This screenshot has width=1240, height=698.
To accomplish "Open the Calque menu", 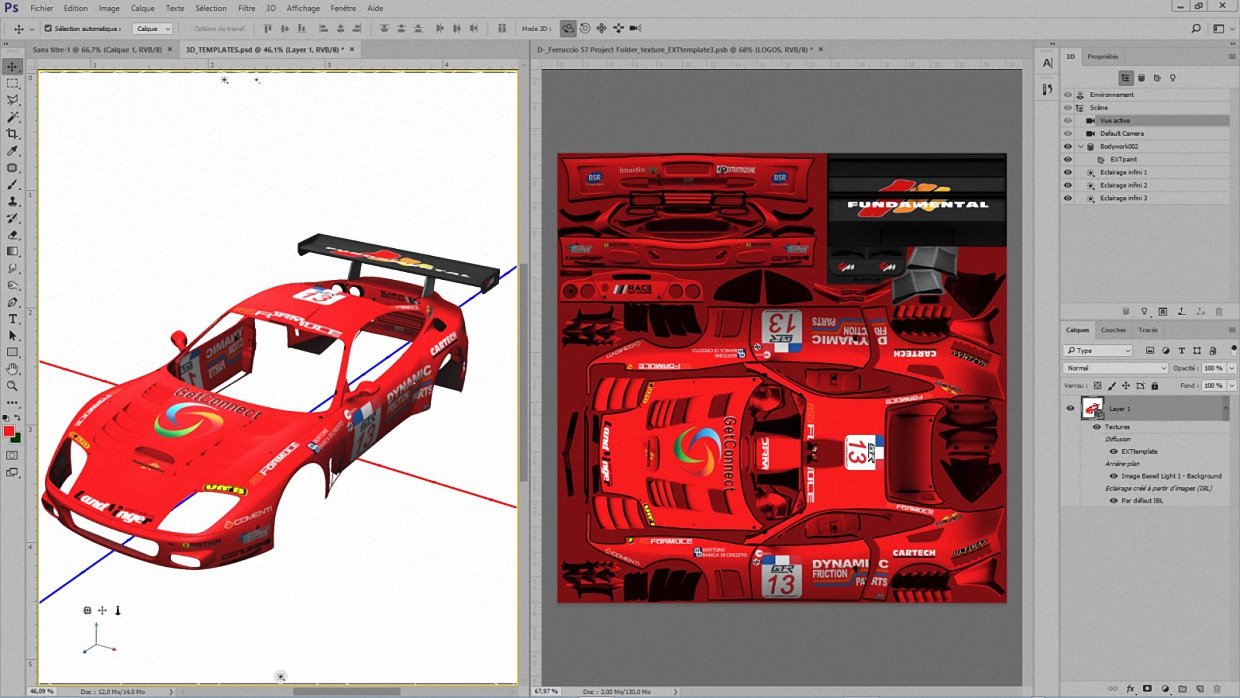I will (142, 8).
